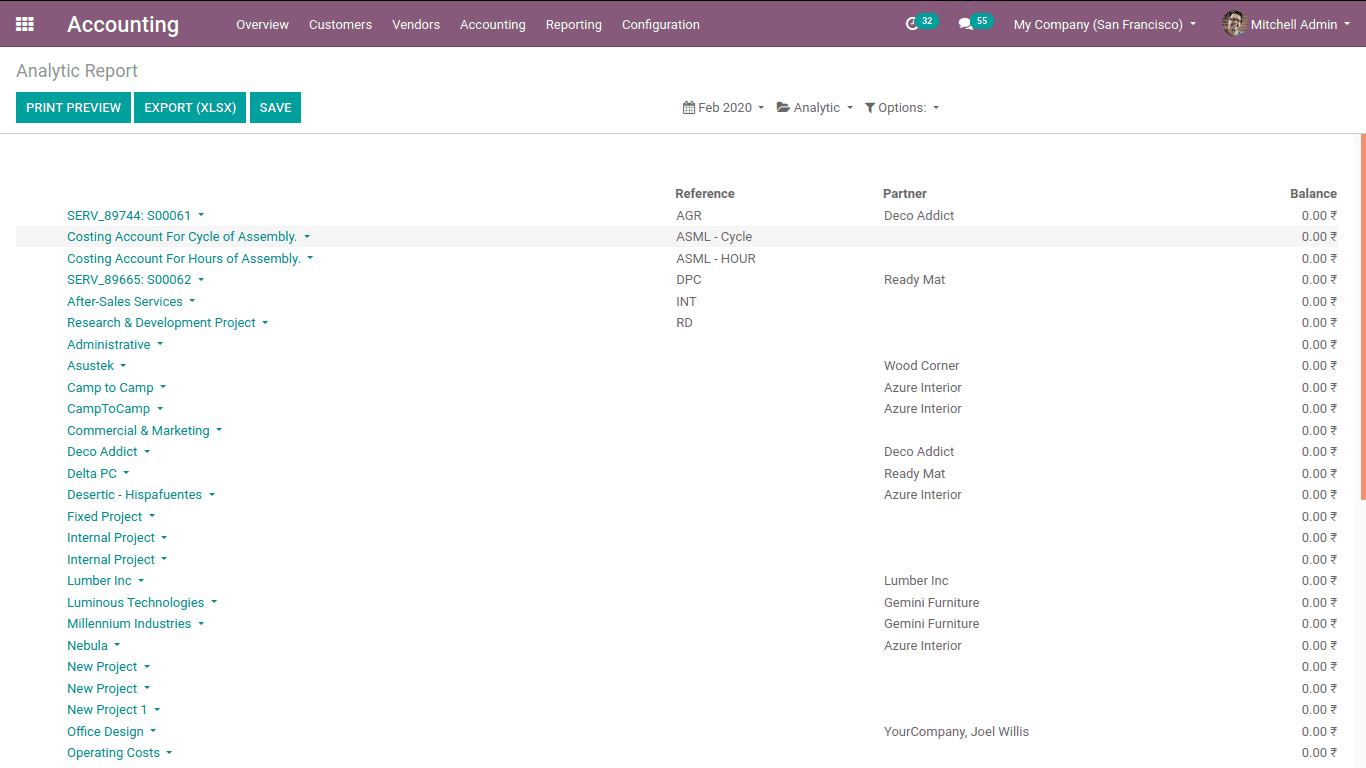Open the Reporting menu

click(x=574, y=24)
